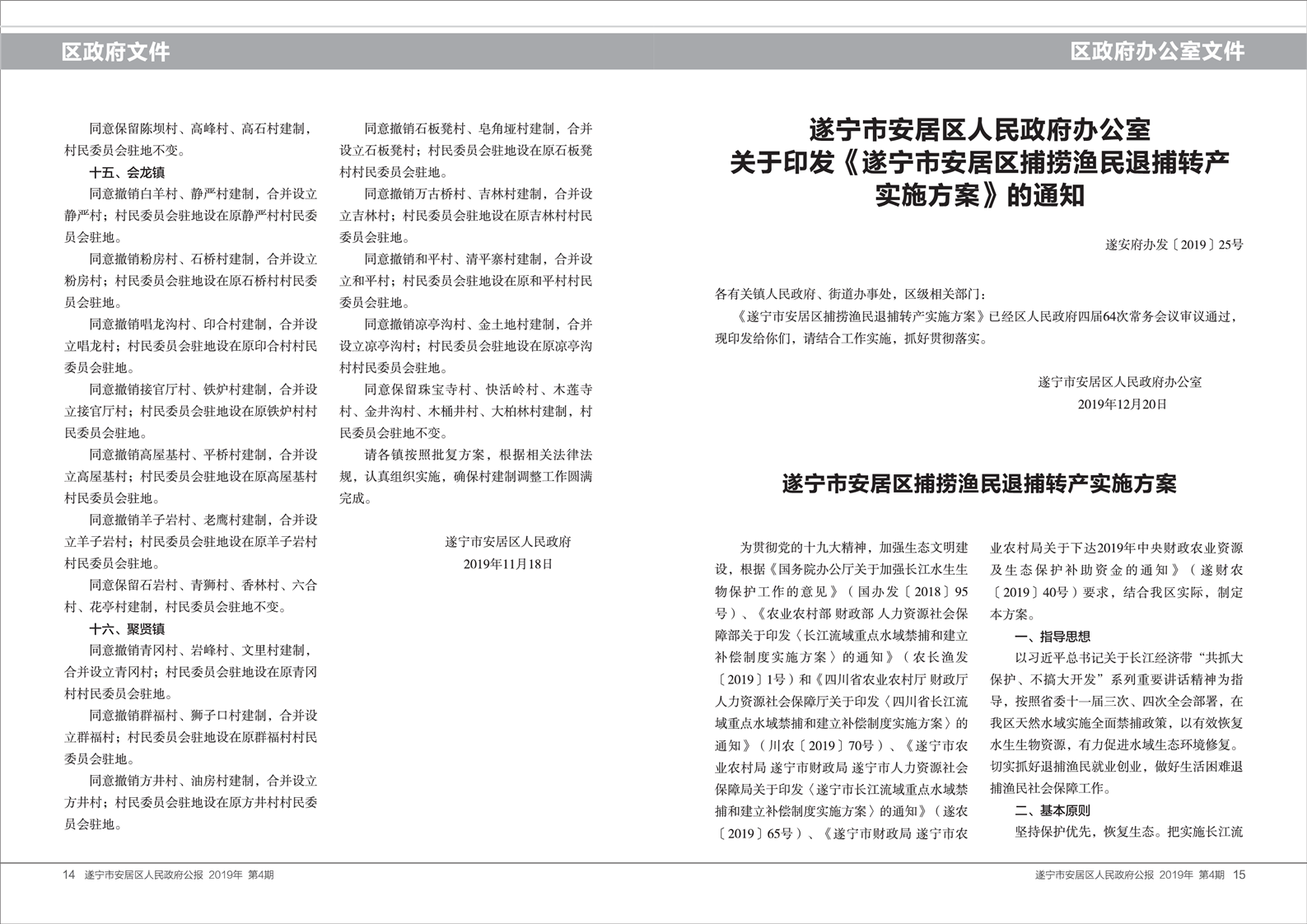Click the date 2019年11月18日
The width and height of the screenshot is (1307, 924).
508,564
